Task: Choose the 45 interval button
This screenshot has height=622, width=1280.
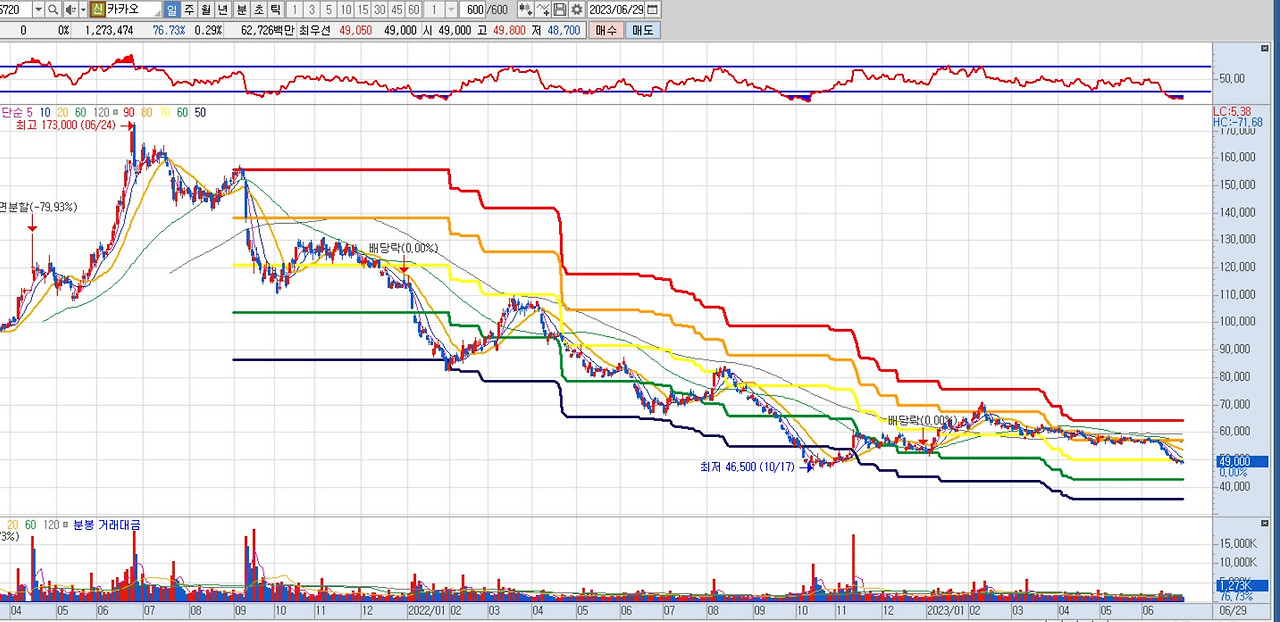Action: coord(397,9)
